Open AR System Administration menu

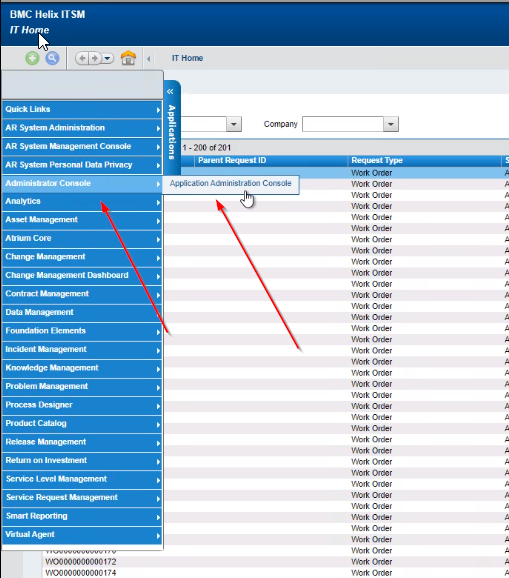pyautogui.click(x=82, y=128)
